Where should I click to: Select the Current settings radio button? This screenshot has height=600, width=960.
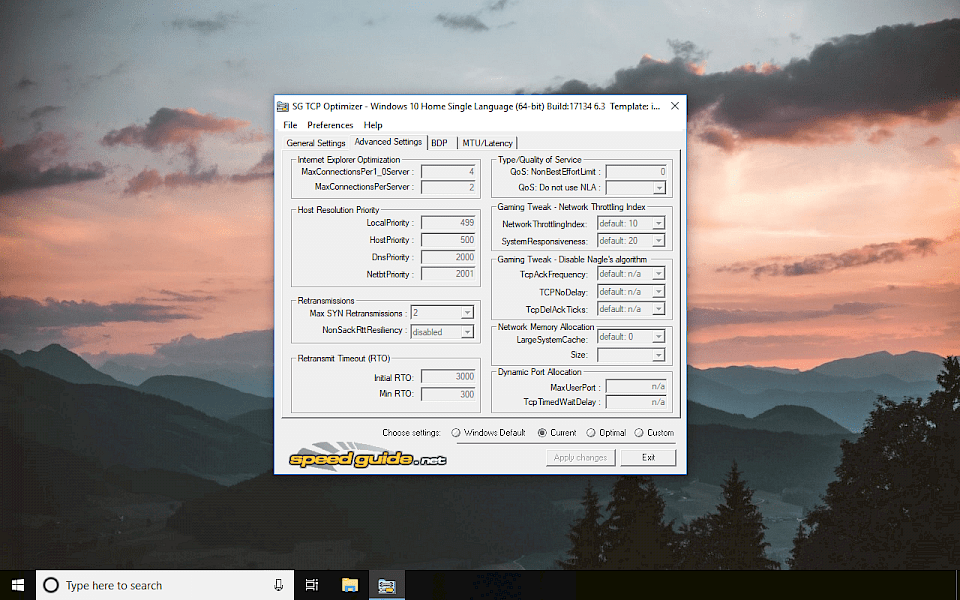click(542, 433)
